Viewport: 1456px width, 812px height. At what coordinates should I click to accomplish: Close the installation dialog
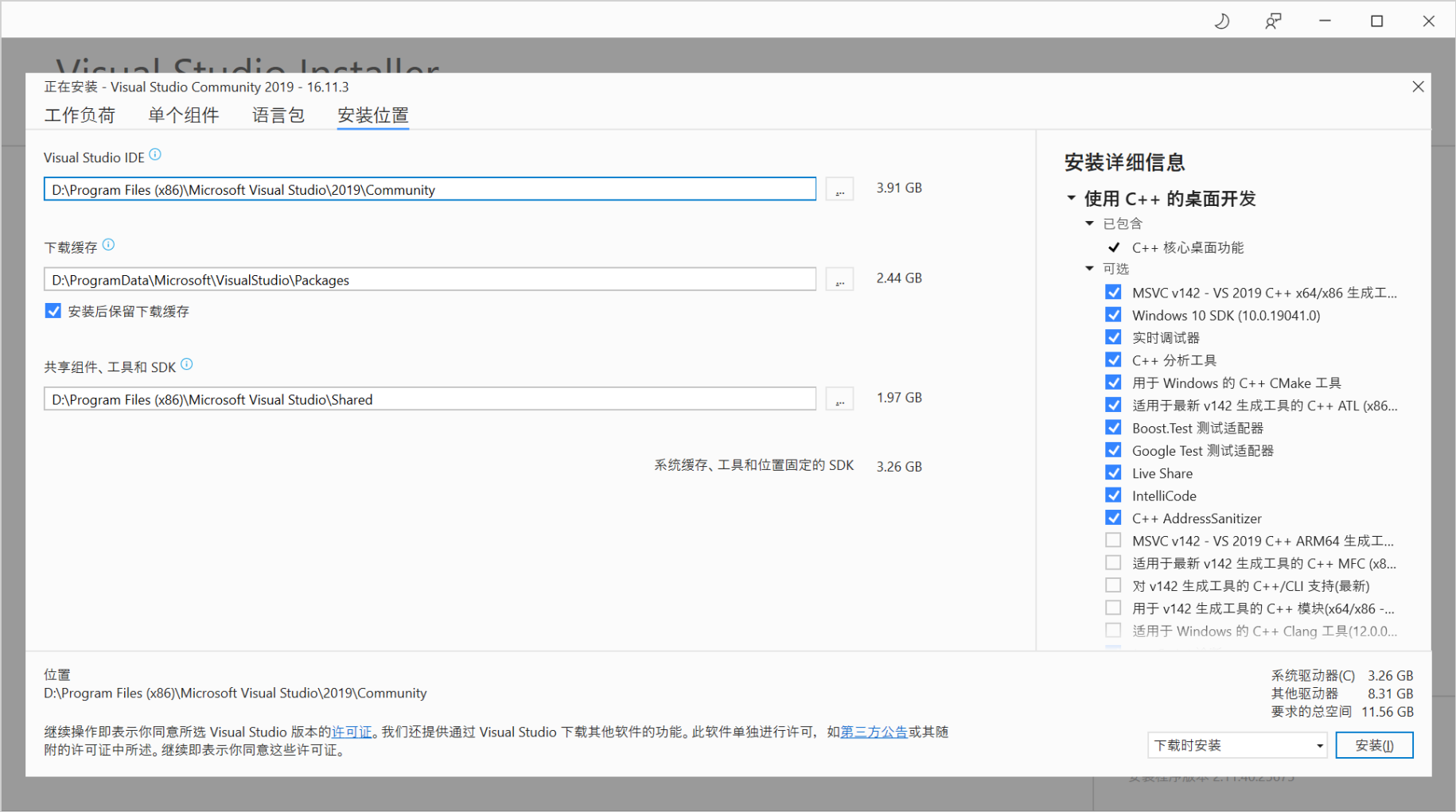pos(1418,87)
